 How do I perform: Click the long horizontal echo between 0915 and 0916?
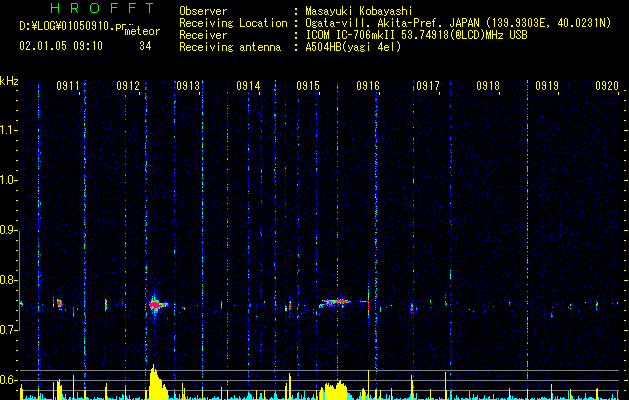click(x=335, y=302)
